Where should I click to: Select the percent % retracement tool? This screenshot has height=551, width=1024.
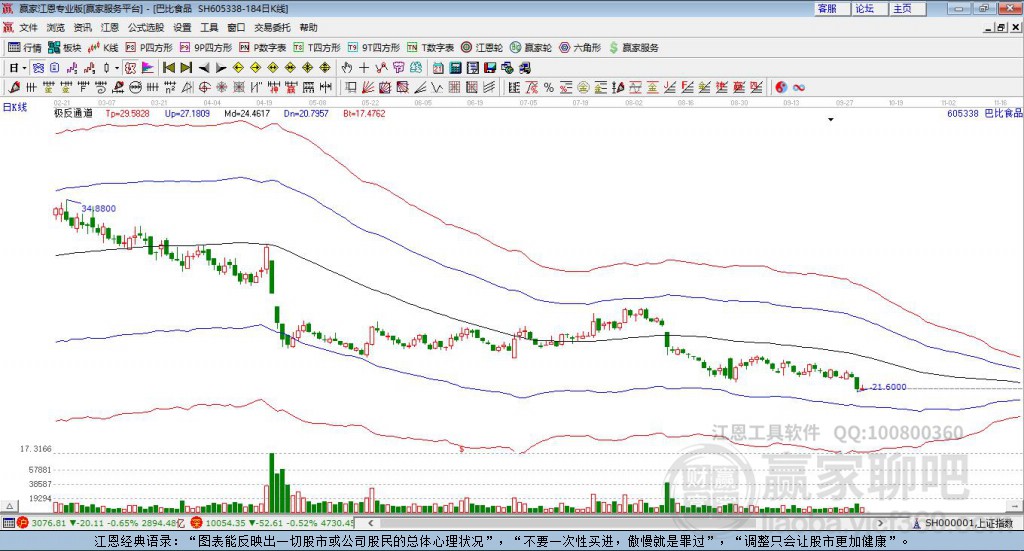pyautogui.click(x=549, y=87)
